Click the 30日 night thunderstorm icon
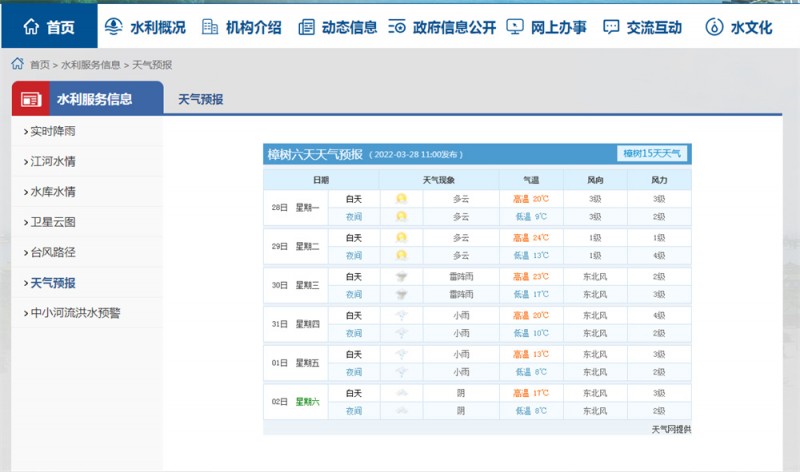Viewport: 800px width, 472px height. click(402, 294)
